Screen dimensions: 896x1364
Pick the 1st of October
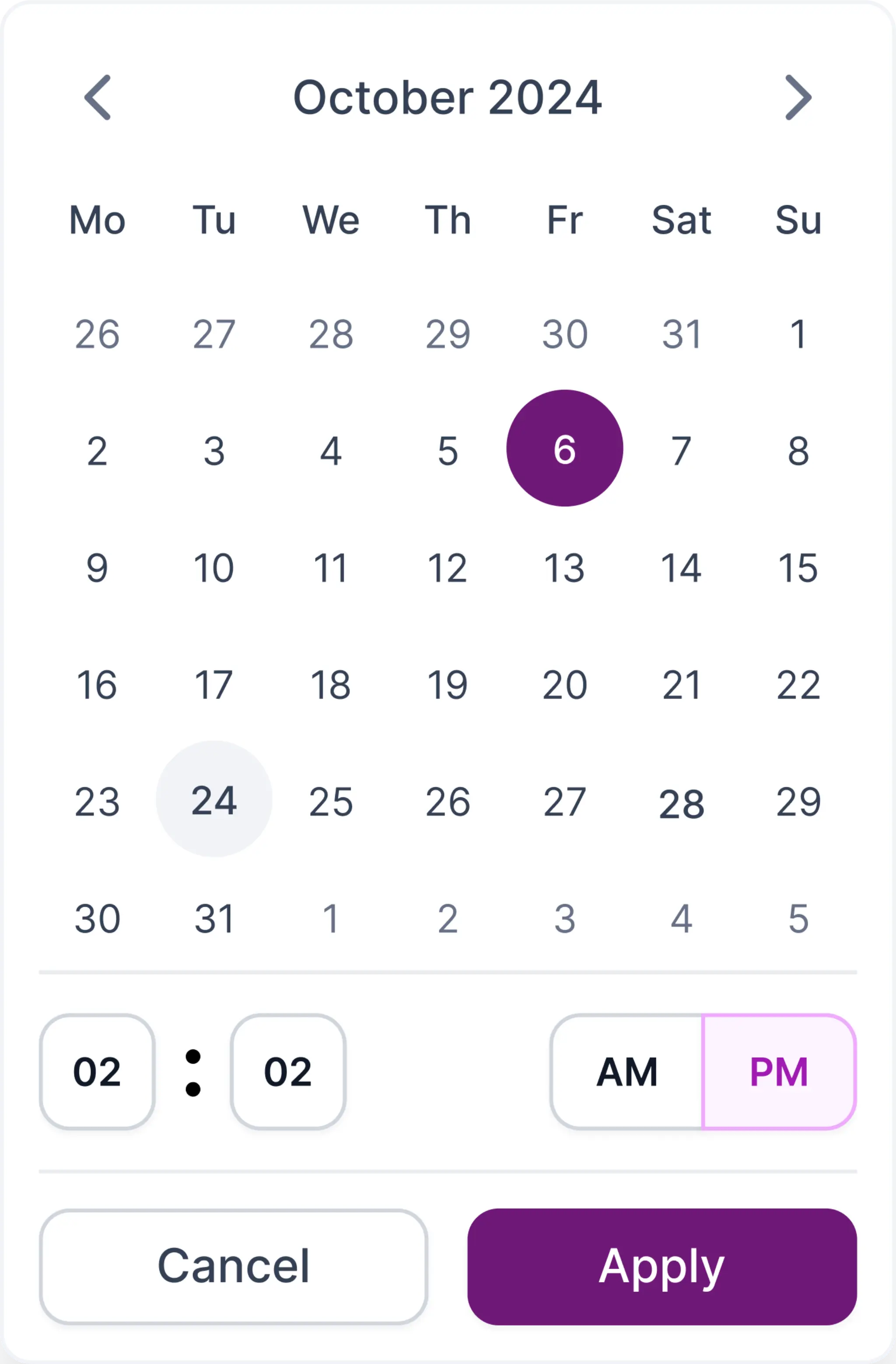(798, 333)
